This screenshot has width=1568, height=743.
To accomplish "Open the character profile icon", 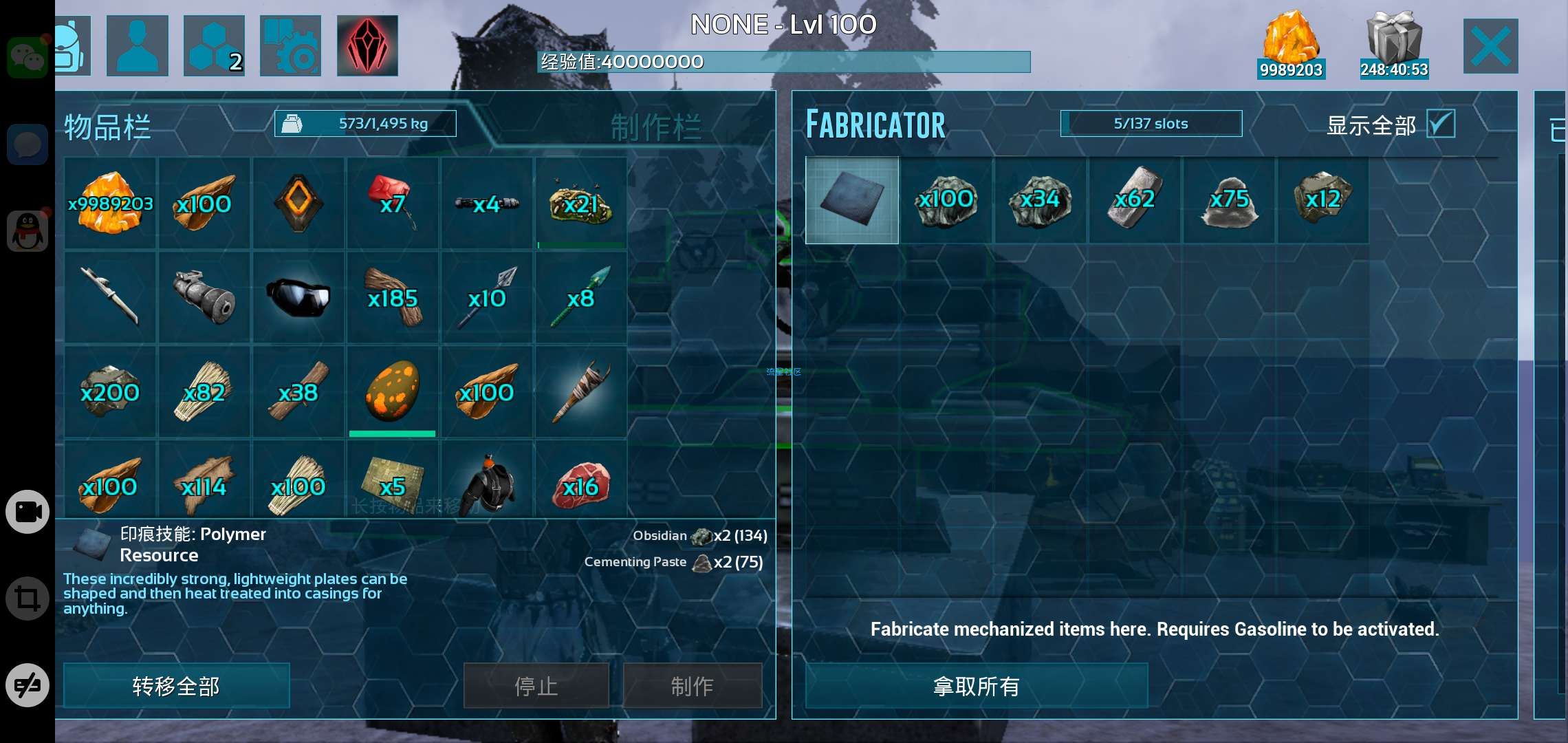I will pyautogui.click(x=138, y=45).
